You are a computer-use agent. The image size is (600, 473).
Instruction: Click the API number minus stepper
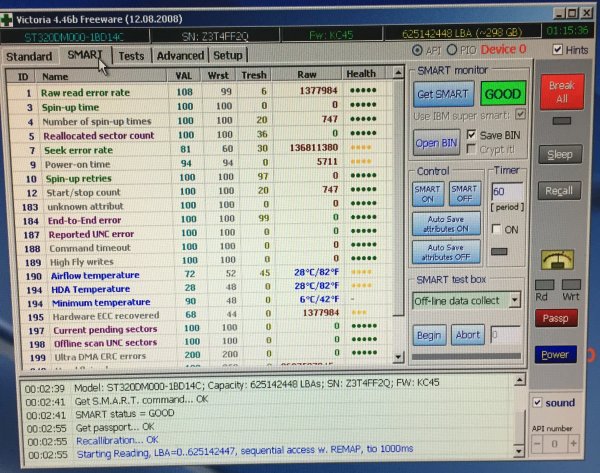point(537,444)
